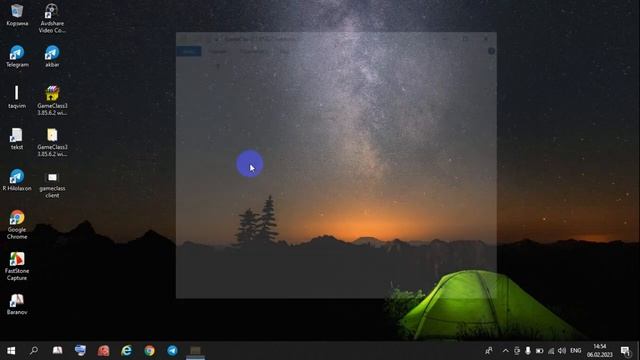Select the GameClass3 folder icon on desktop
Image resolution: width=640 pixels, height=360 pixels.
(52, 142)
